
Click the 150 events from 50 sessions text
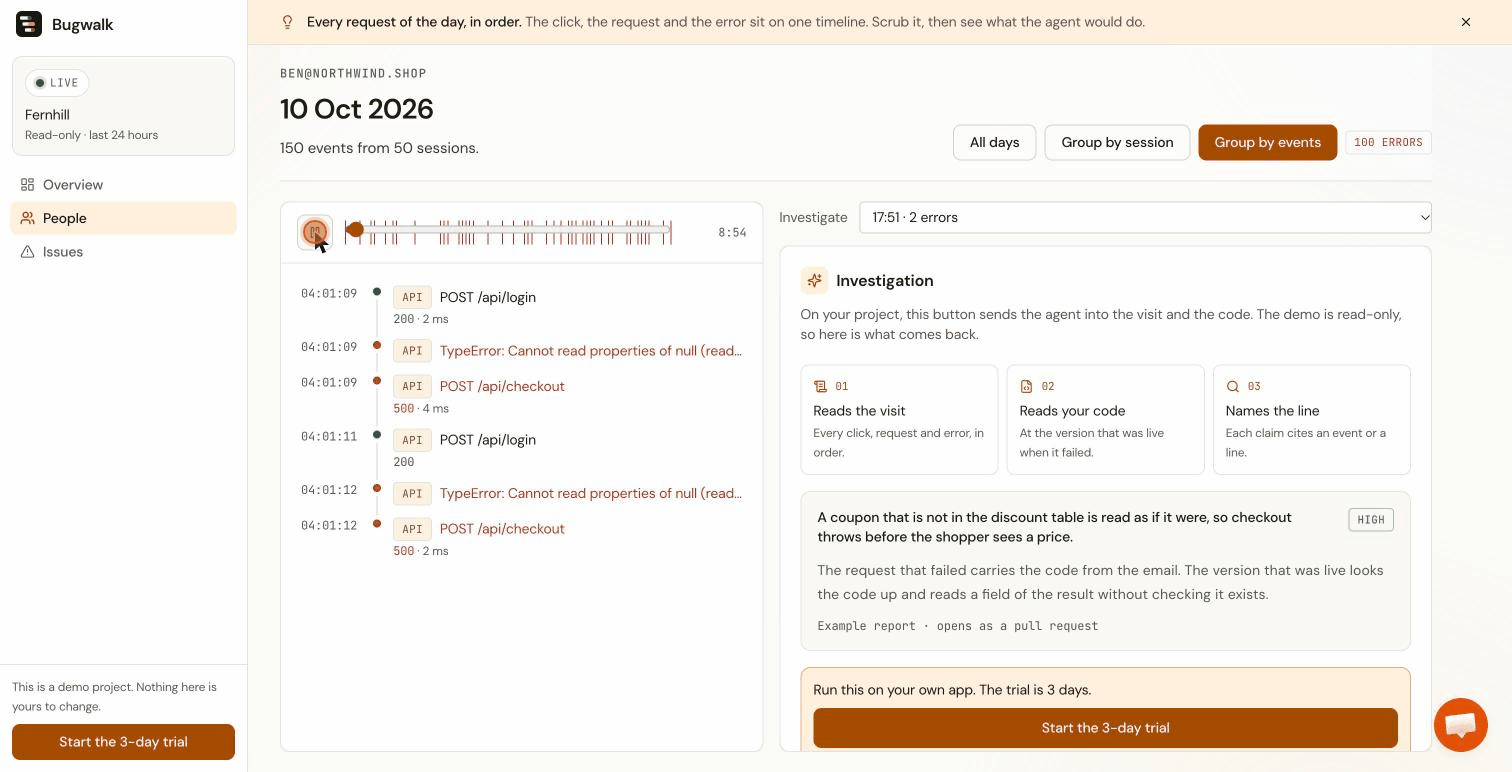[x=379, y=148]
